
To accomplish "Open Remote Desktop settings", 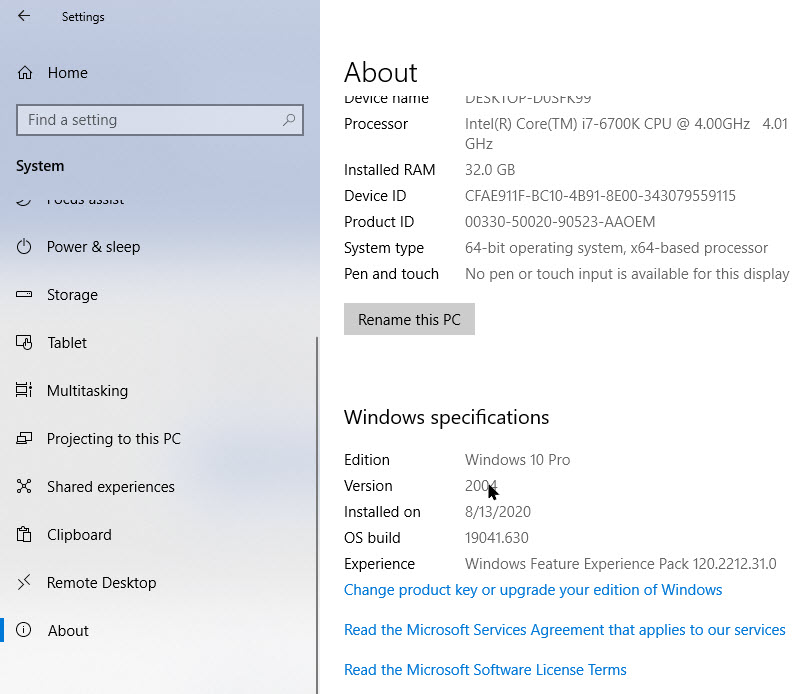I will (x=101, y=583).
